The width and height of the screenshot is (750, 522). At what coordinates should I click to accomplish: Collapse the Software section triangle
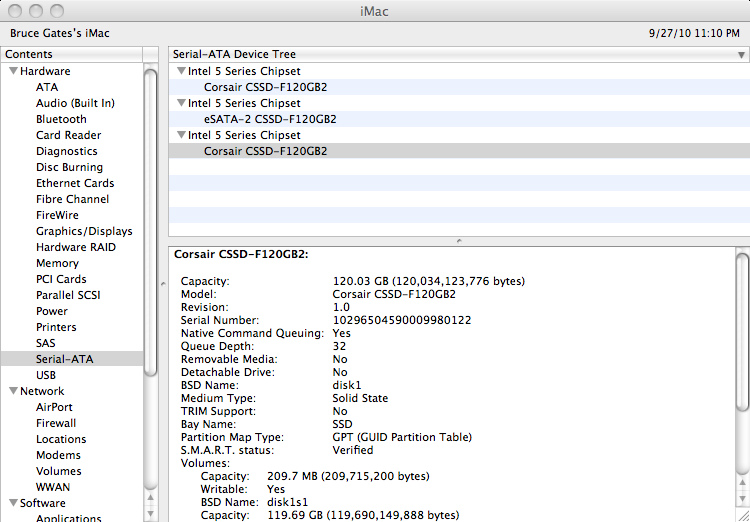coord(13,503)
